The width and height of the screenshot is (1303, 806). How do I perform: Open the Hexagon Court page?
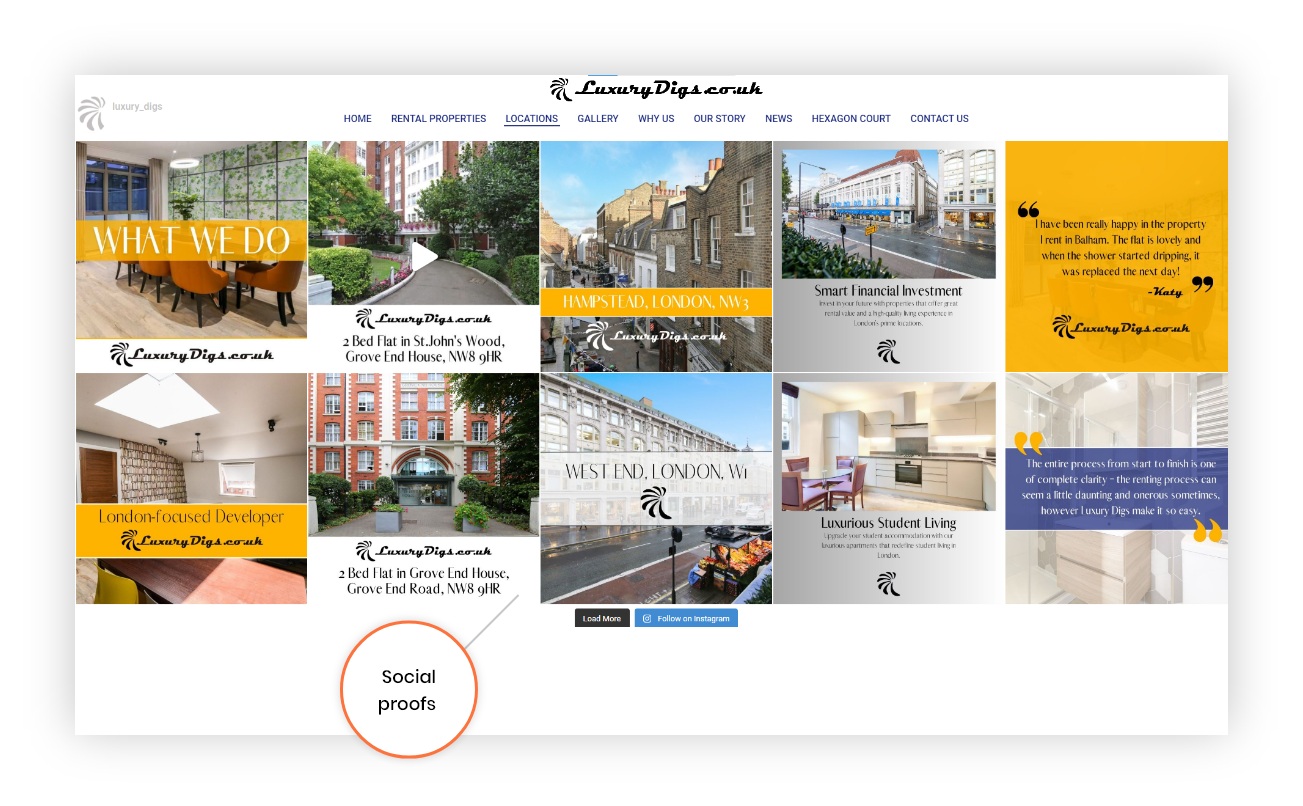tap(851, 119)
